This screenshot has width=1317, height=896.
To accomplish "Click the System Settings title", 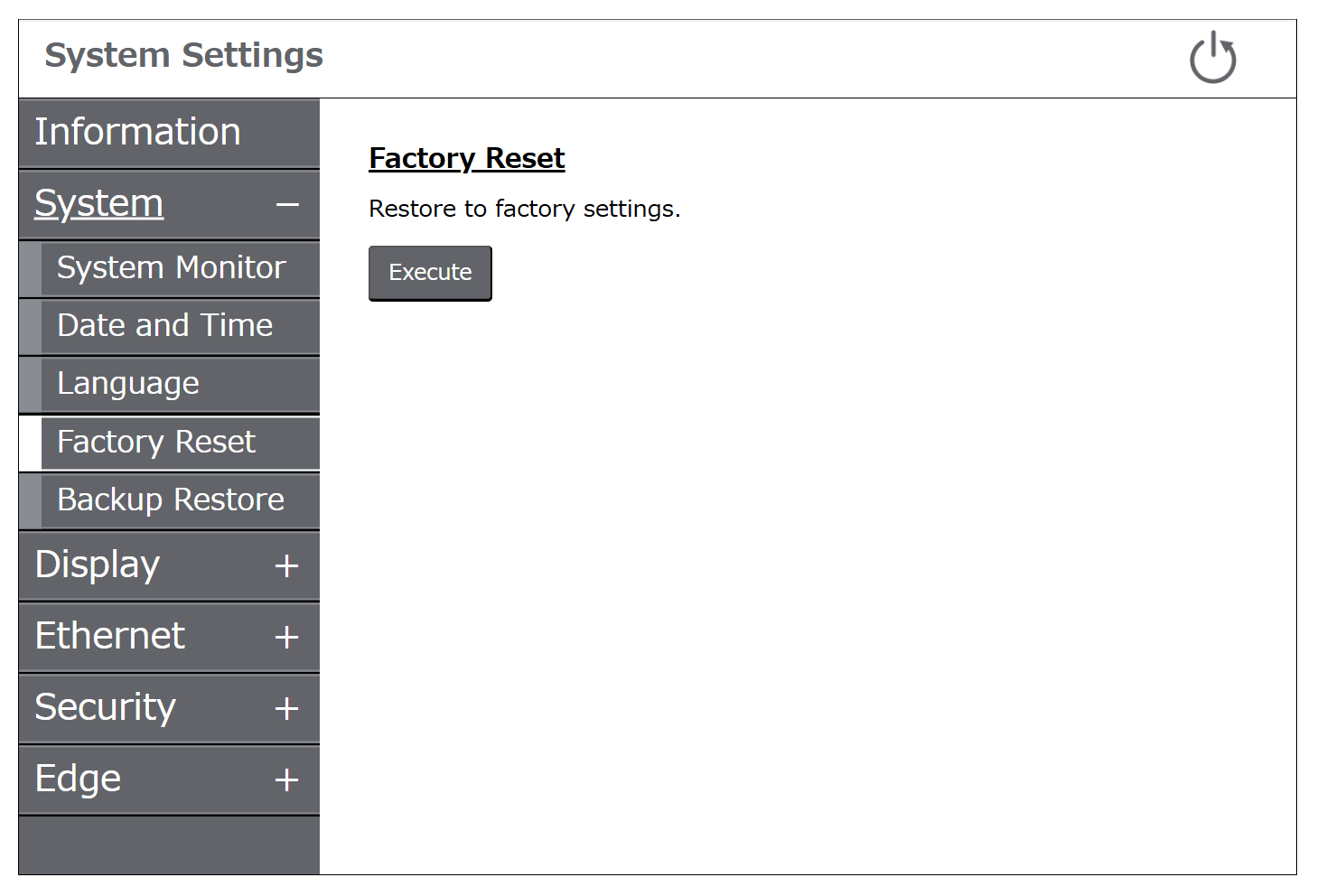I will click(x=183, y=56).
